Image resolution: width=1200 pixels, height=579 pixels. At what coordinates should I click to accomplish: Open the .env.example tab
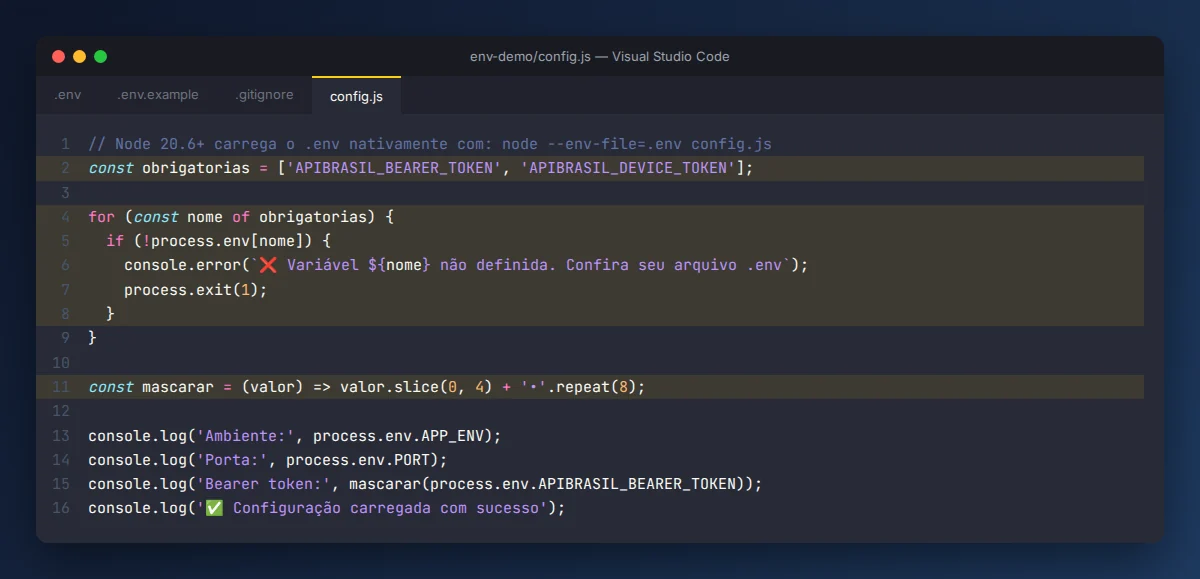tap(158, 95)
